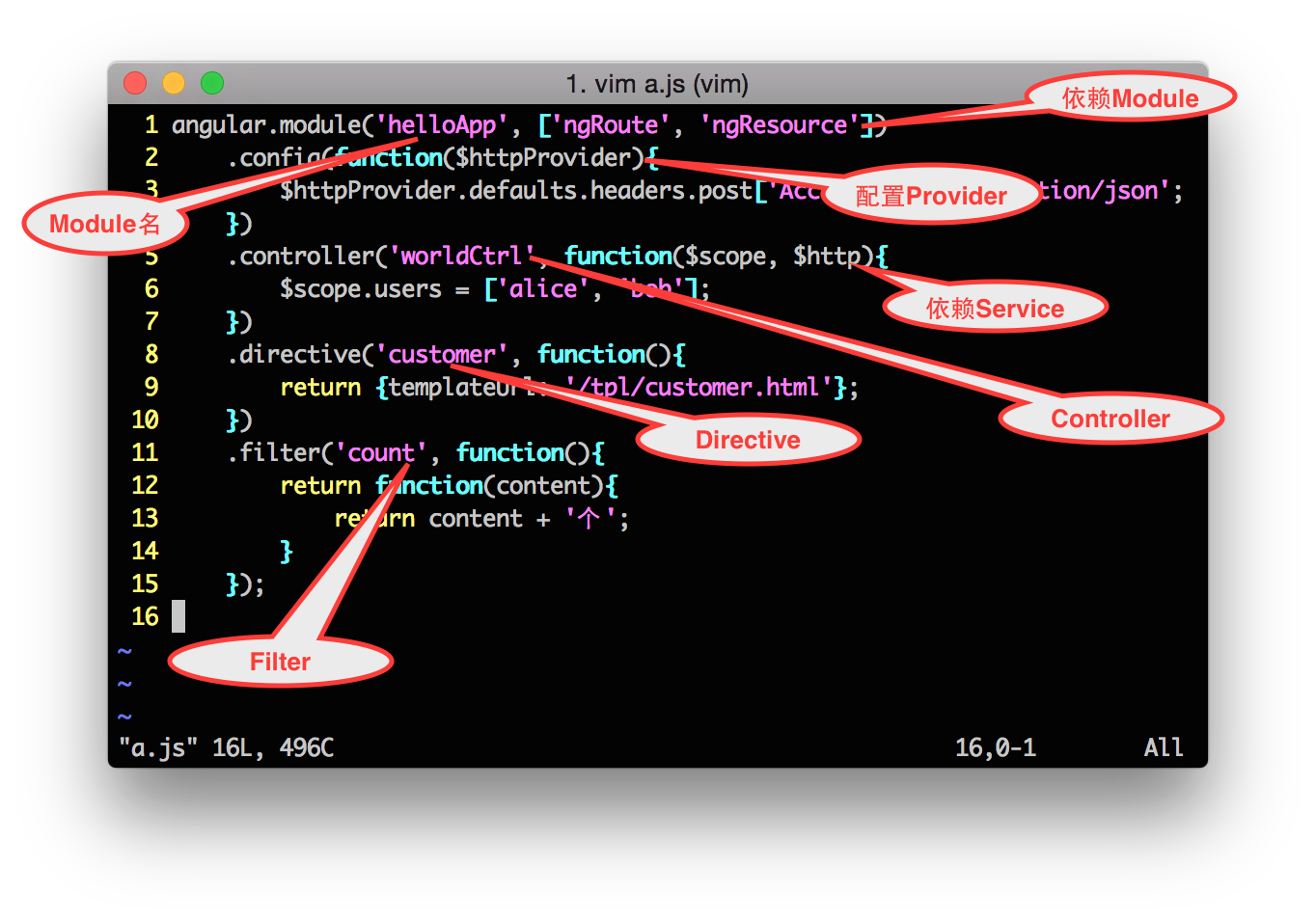This screenshot has height=922, width=1316.
Task: Click the block cursor on line 16
Action: pos(178,616)
